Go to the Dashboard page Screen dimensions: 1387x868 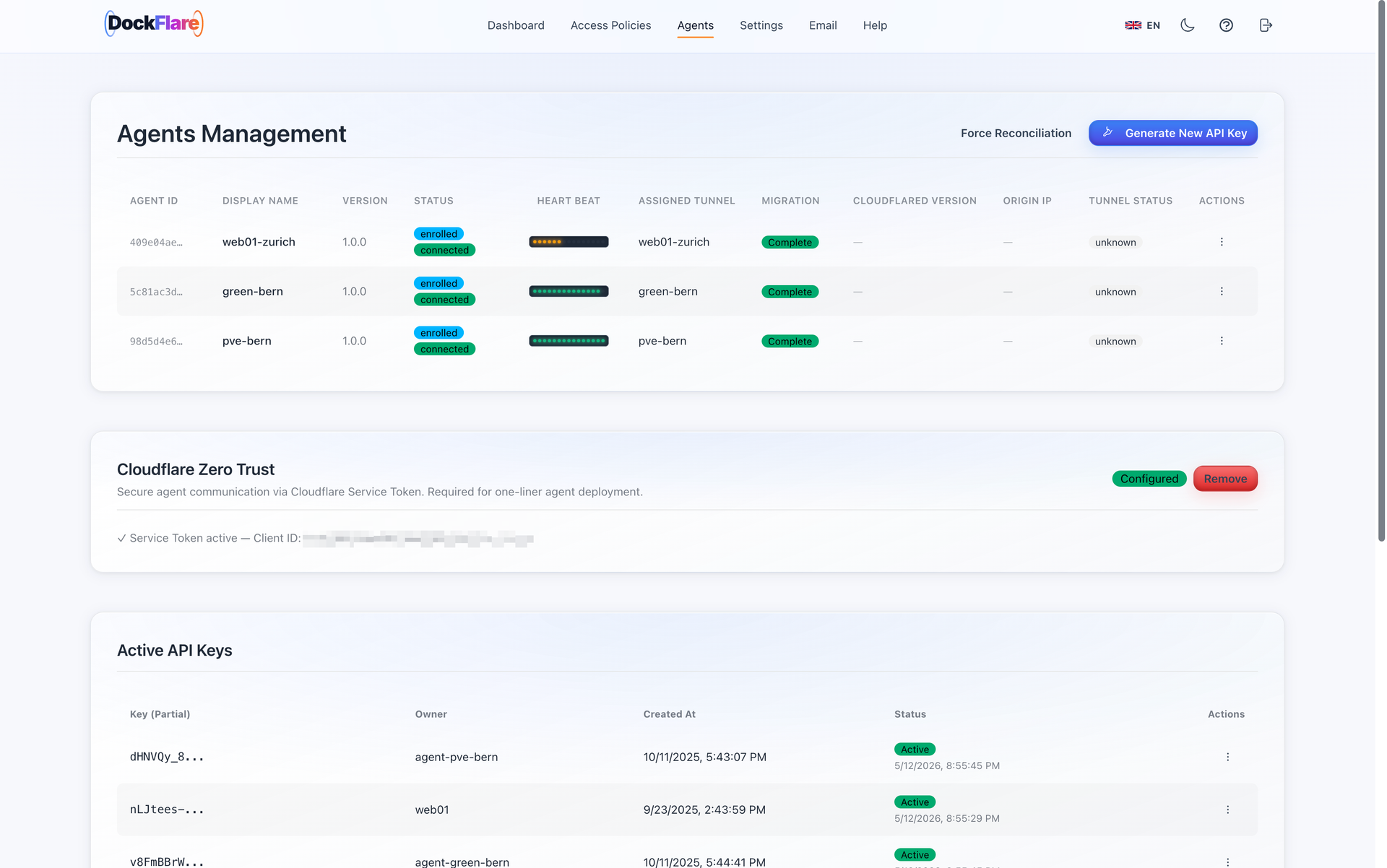pyautogui.click(x=516, y=25)
